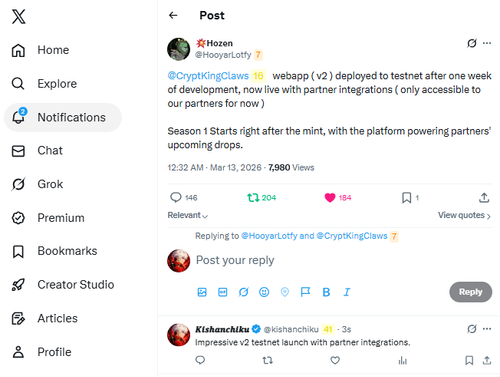The image size is (500, 377).
Task: Open View quotes
Action: [464, 215]
